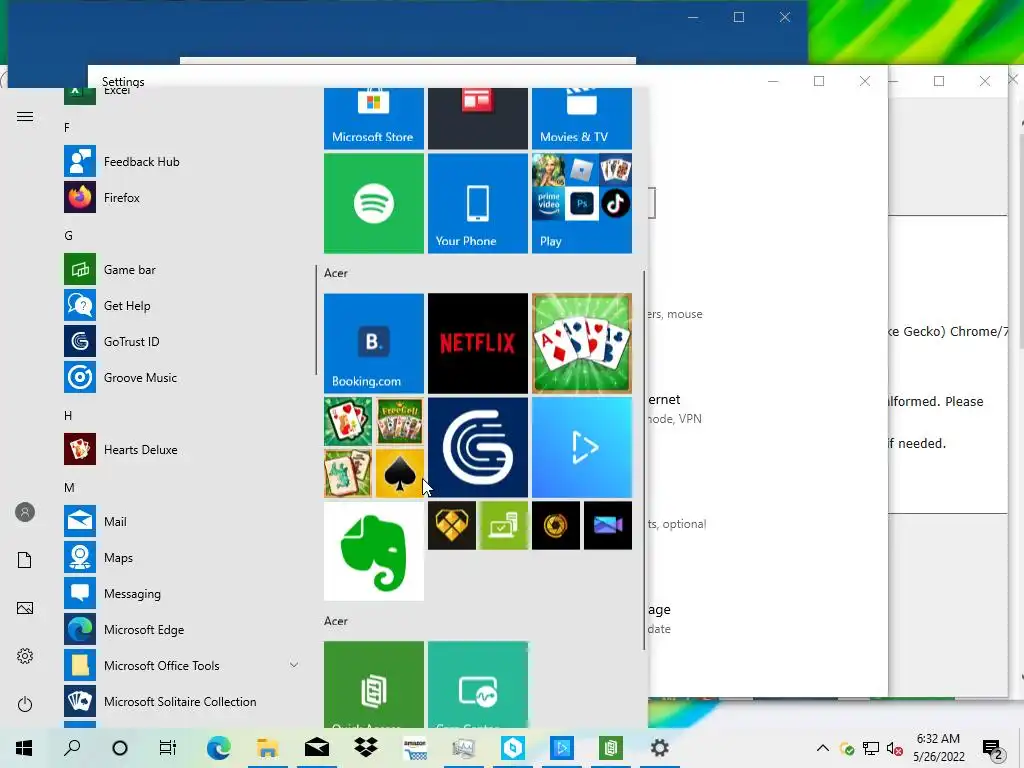1024x768 pixels.
Task: Click the muted volume tray icon
Action: point(895,748)
